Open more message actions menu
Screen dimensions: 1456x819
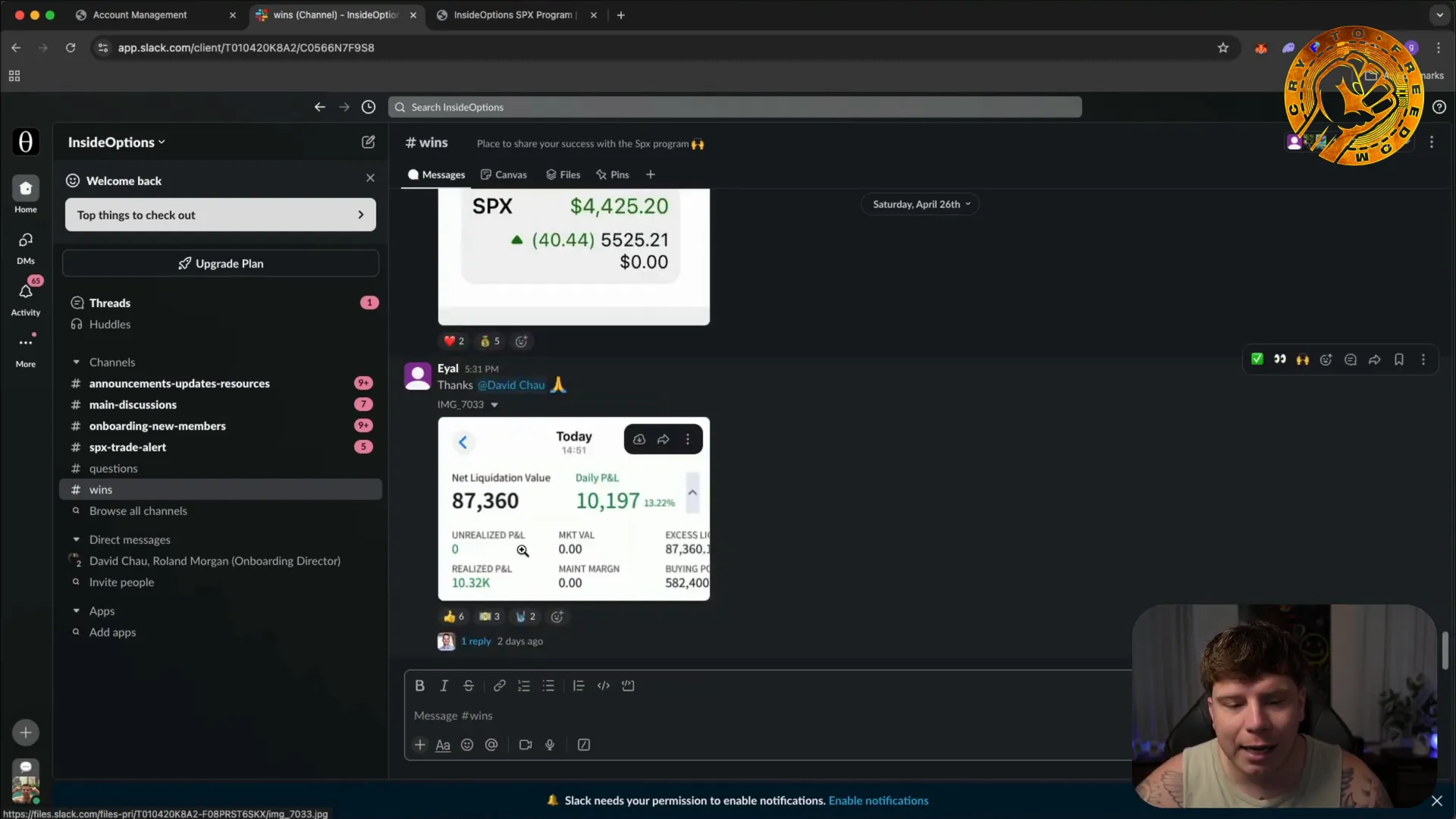tap(1423, 359)
